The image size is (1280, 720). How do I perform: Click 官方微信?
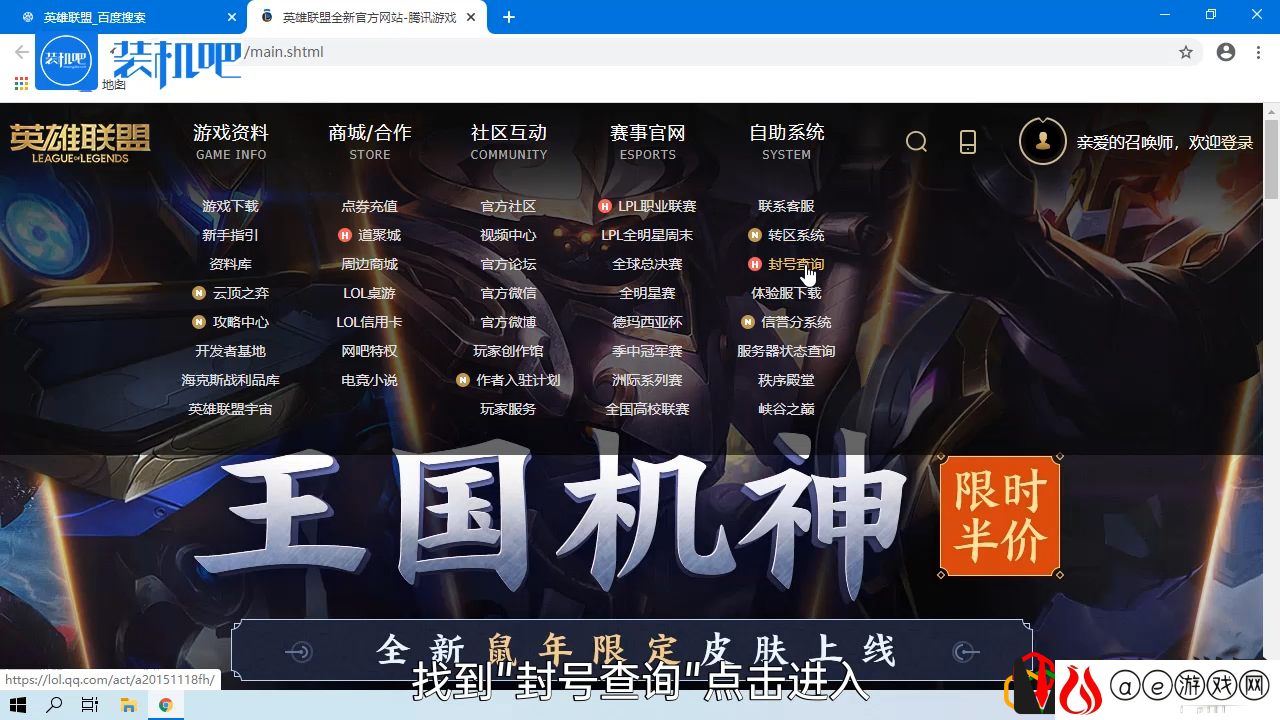coord(509,293)
